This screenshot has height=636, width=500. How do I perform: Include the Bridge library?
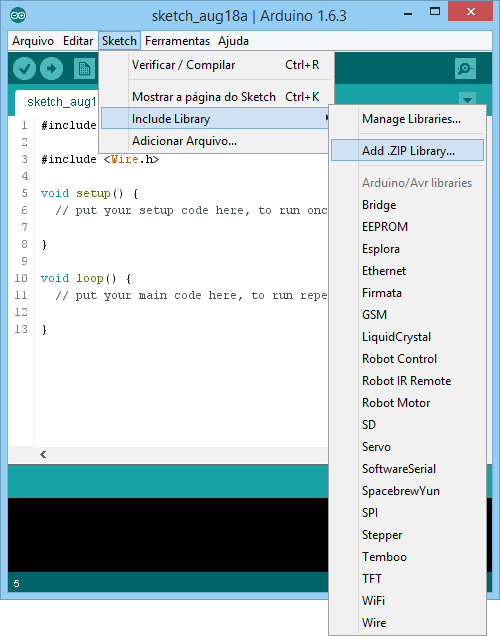408,205
